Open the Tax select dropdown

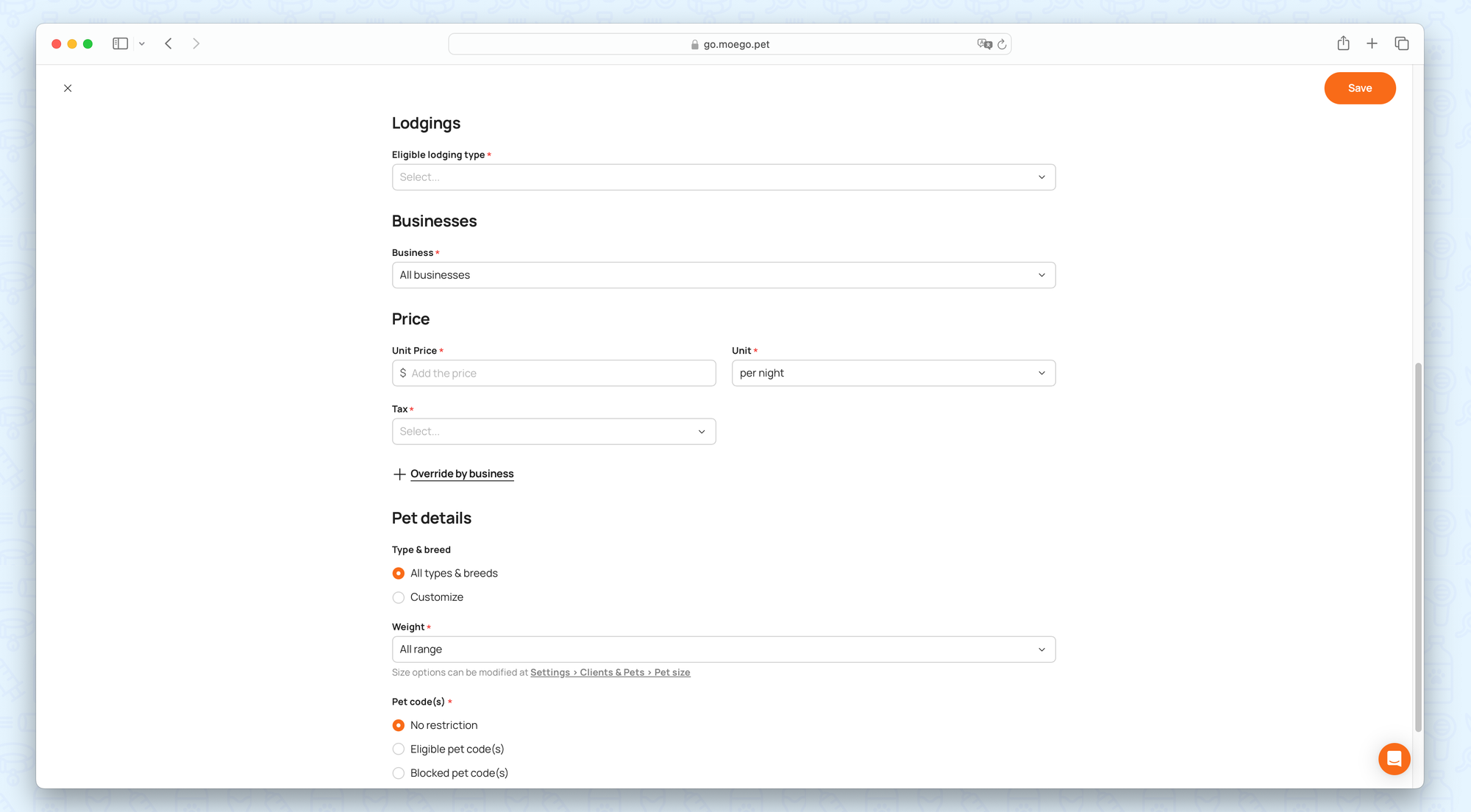point(553,432)
